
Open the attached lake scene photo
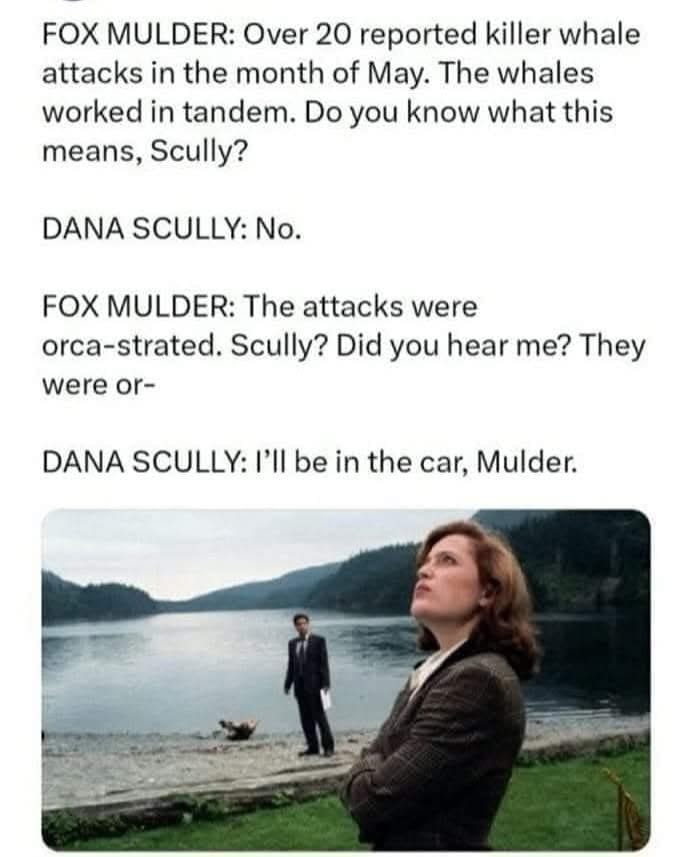click(x=346, y=678)
